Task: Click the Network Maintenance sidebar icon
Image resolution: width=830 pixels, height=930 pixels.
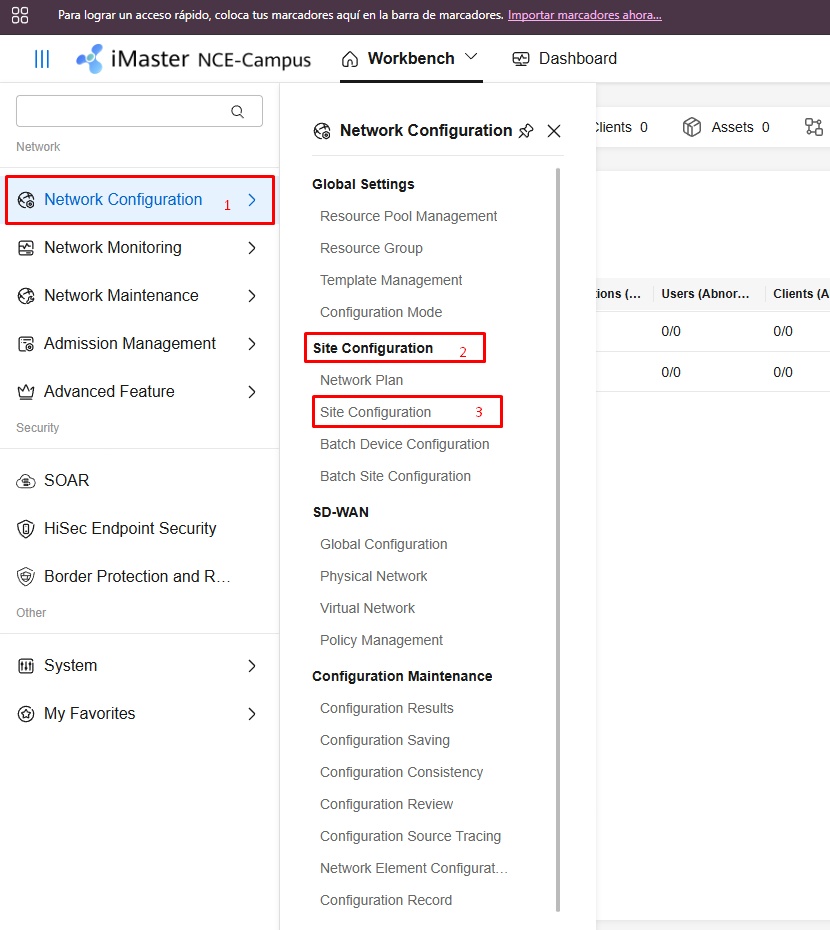Action: click(26, 295)
